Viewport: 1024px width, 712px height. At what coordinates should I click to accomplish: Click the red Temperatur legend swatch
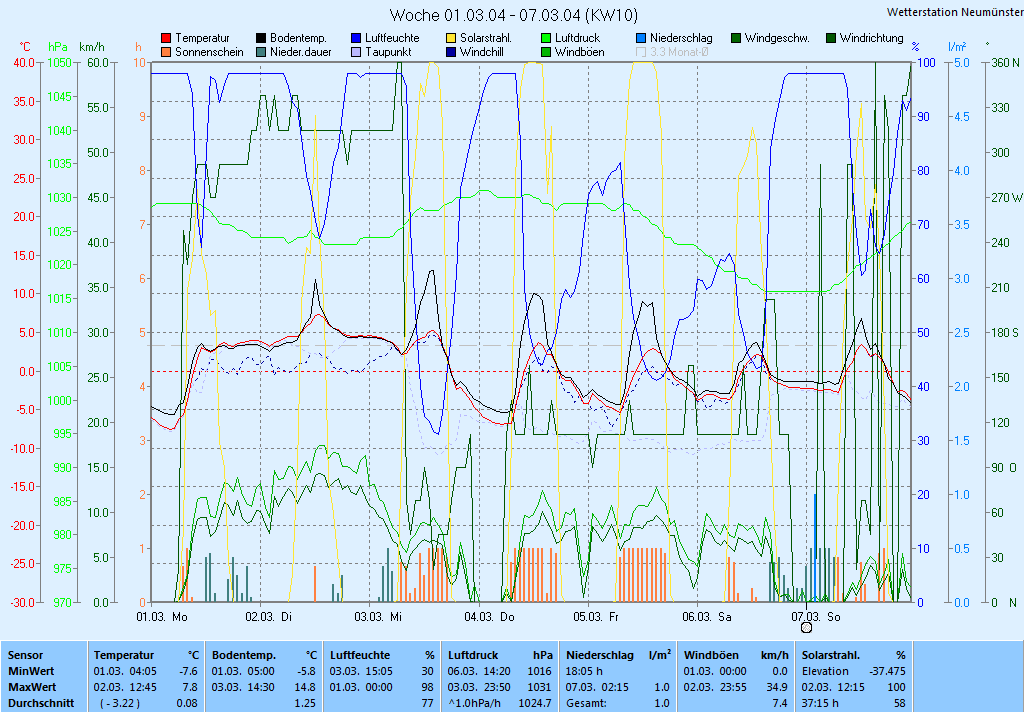(x=166, y=39)
